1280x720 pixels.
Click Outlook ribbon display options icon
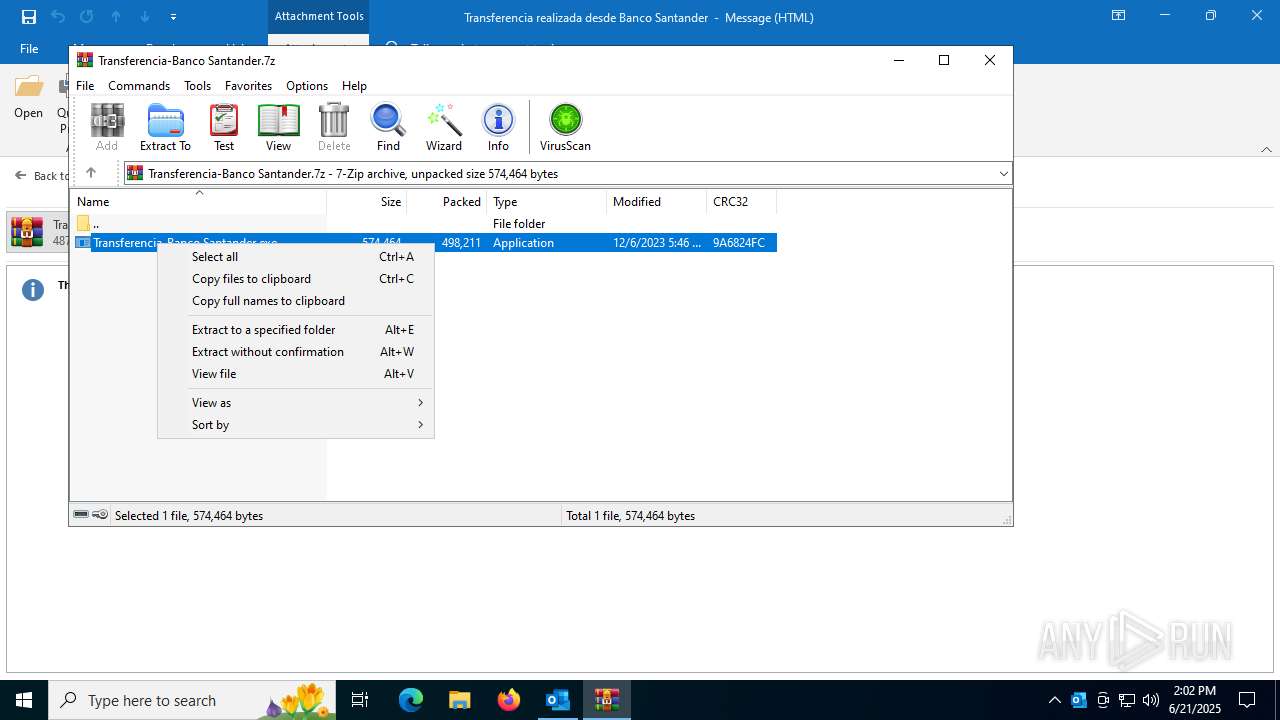(1119, 16)
